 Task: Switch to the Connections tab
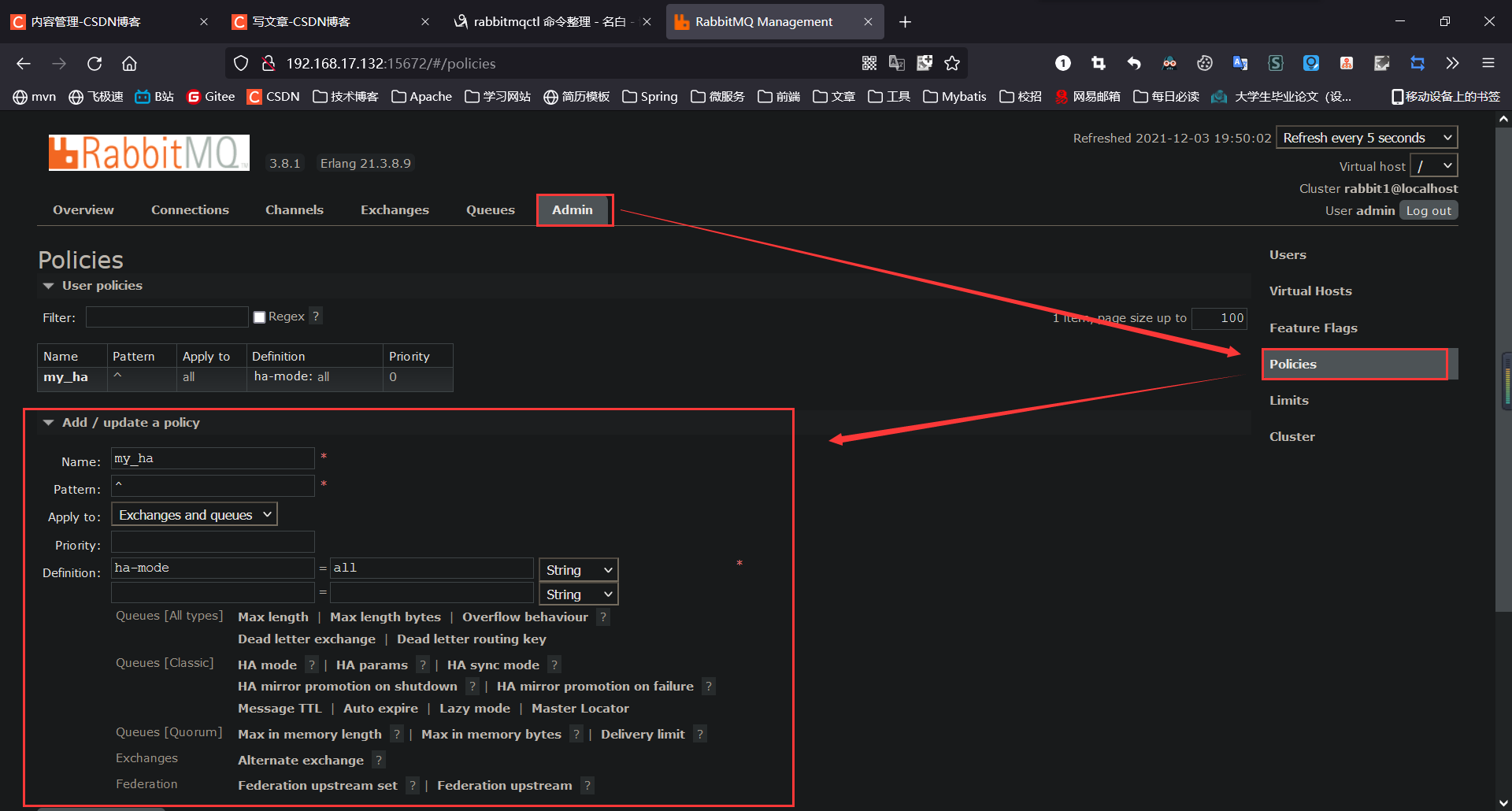[x=190, y=210]
